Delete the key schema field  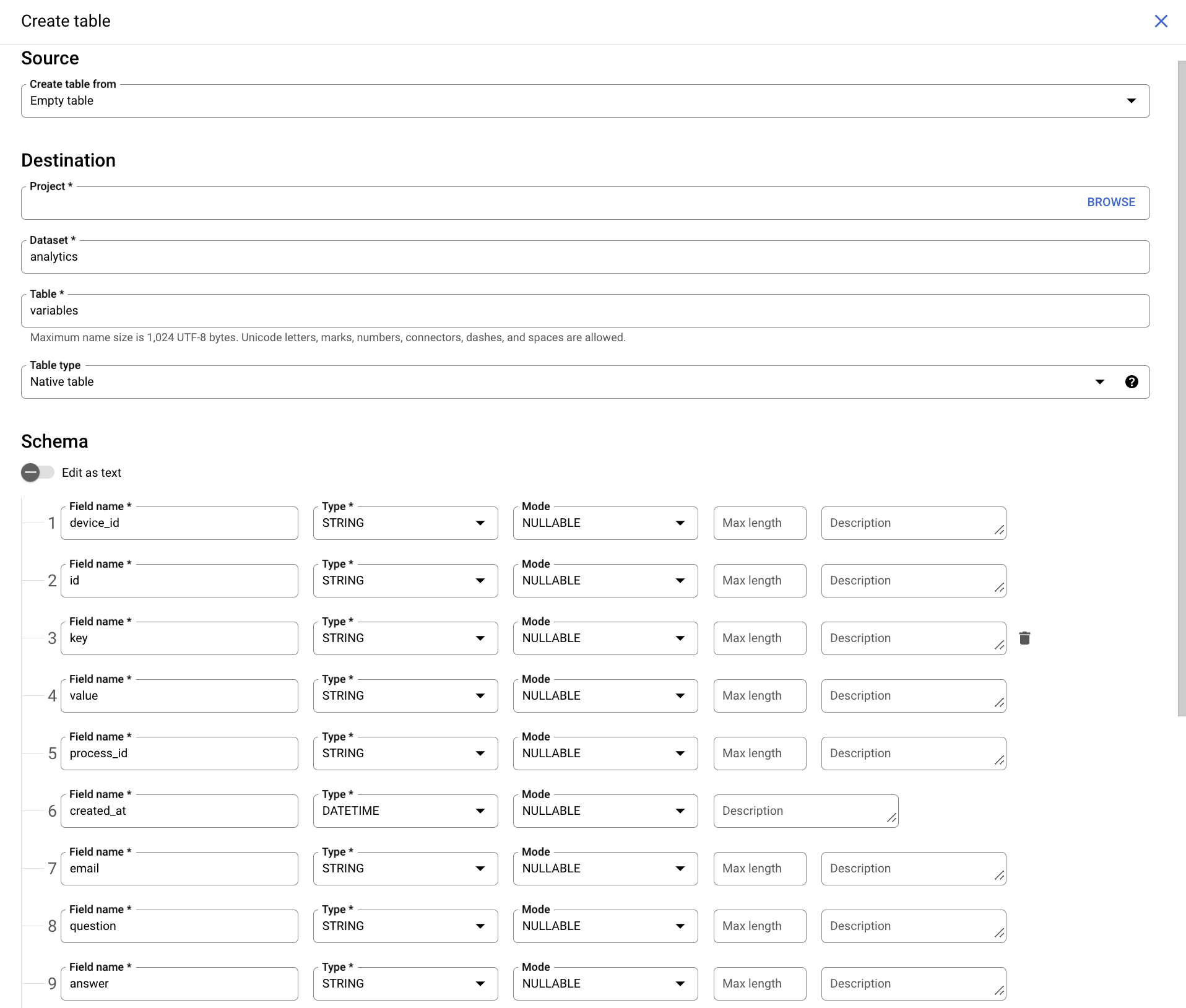[x=1025, y=638]
